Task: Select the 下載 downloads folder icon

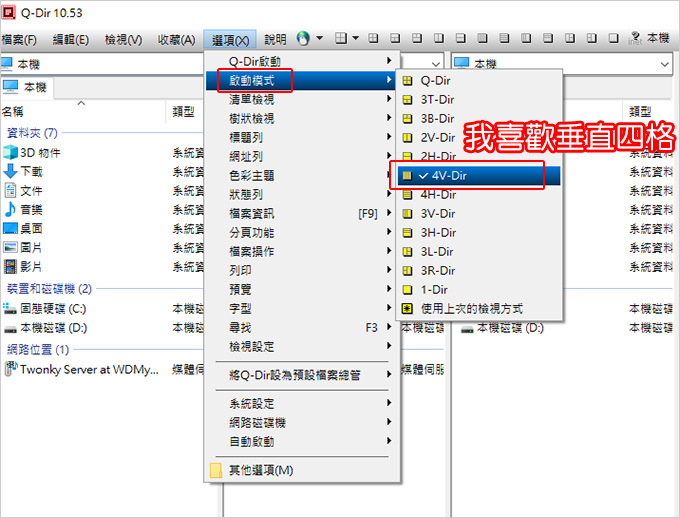Action: [10, 171]
